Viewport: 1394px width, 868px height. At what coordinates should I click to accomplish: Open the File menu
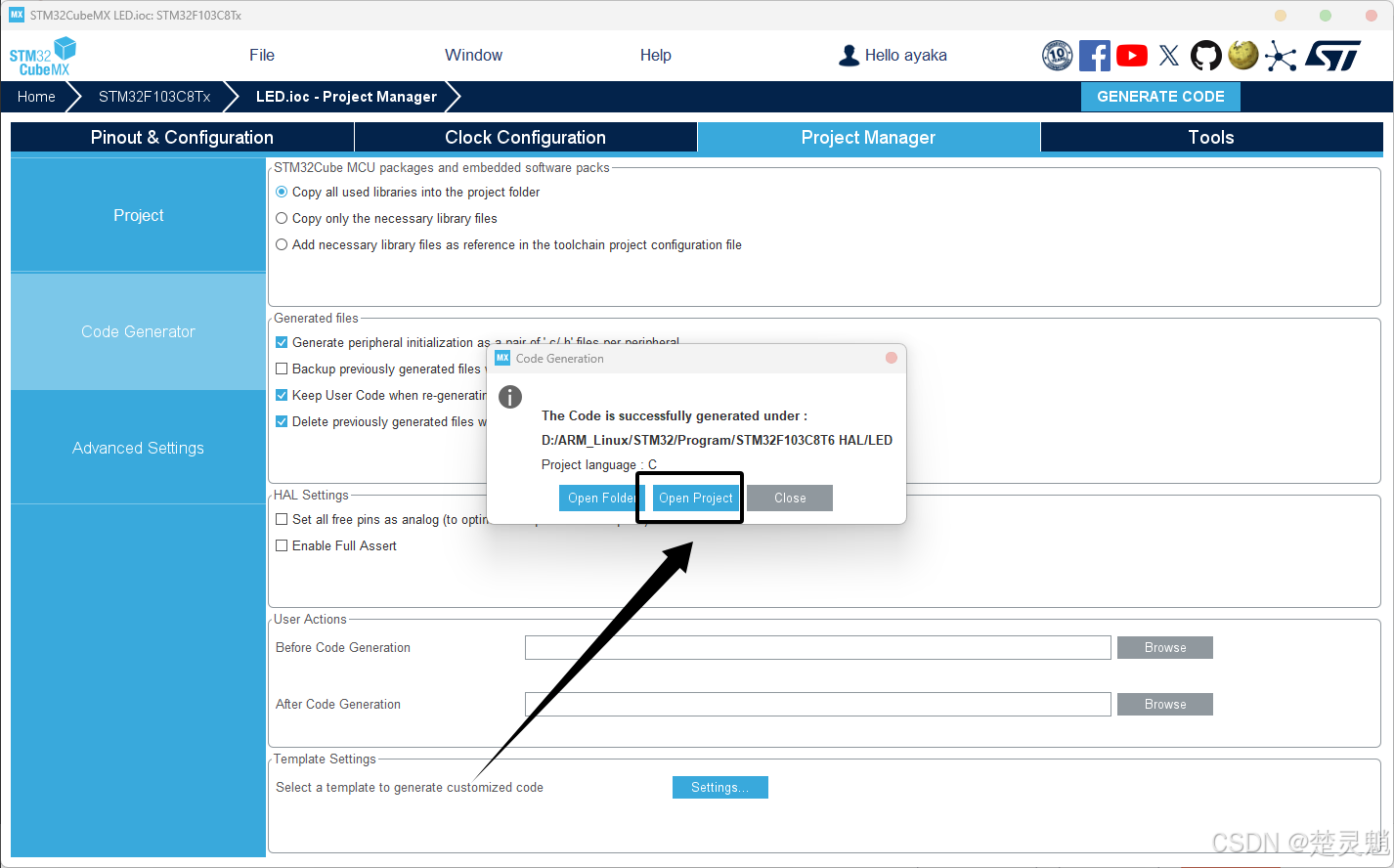click(x=262, y=56)
